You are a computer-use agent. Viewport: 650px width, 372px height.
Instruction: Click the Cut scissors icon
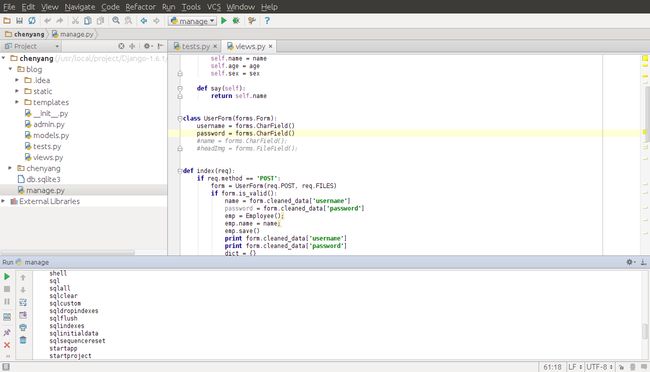click(75, 21)
